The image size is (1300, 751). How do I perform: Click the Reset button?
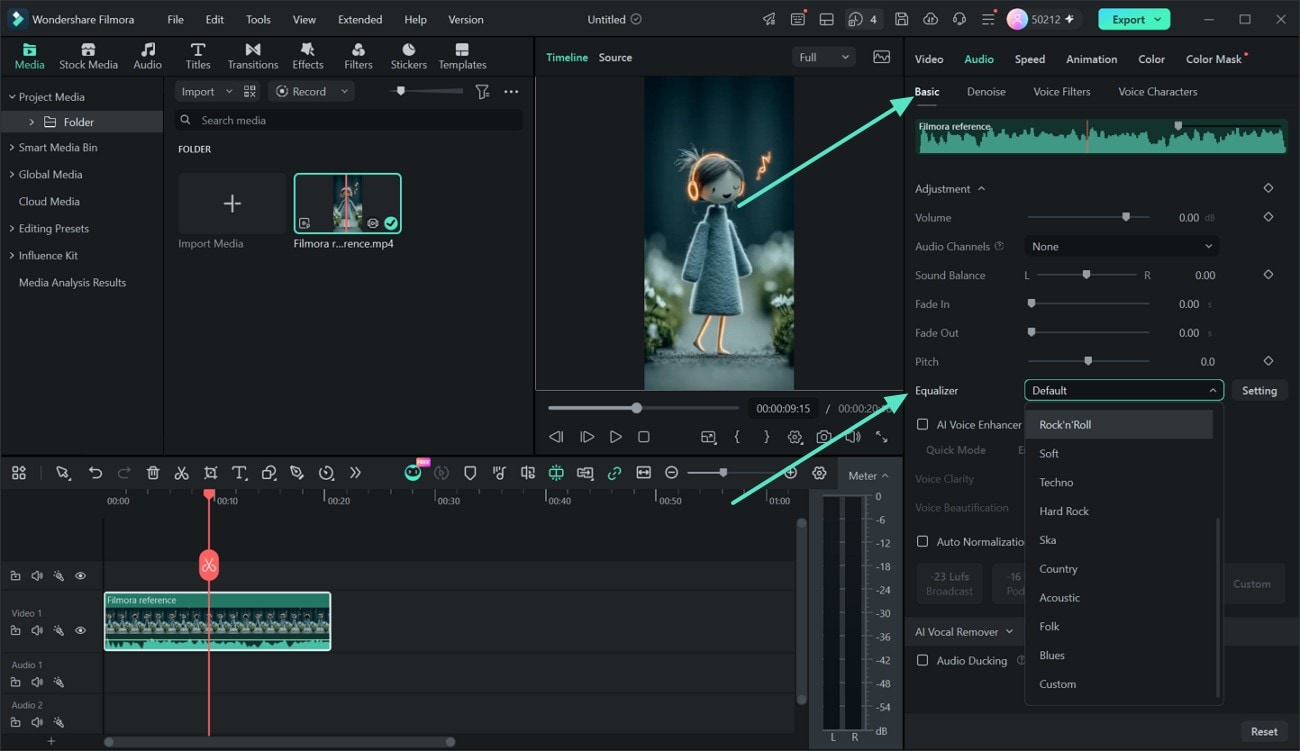1264,731
